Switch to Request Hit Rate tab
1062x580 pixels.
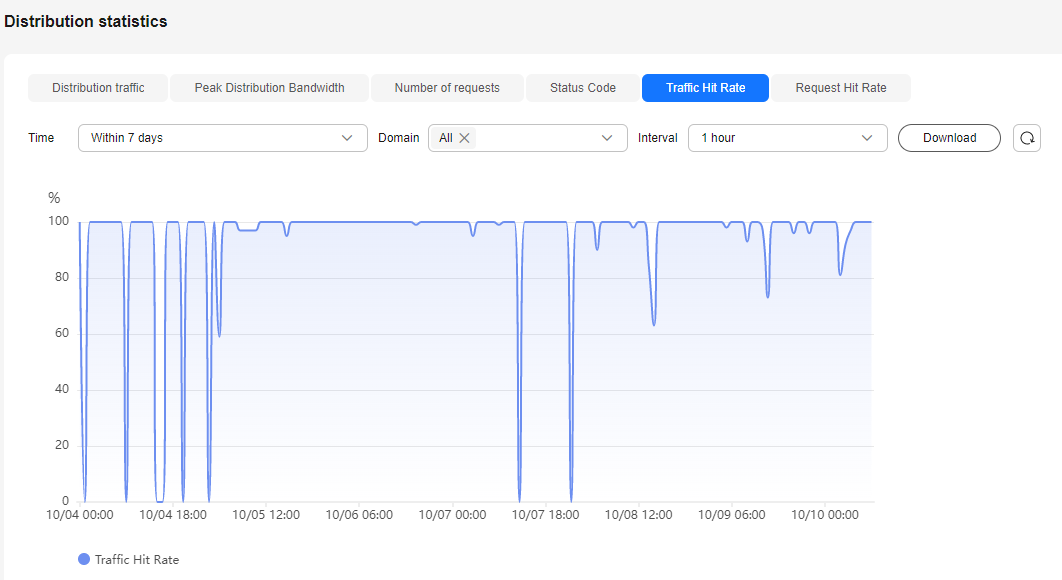[841, 88]
